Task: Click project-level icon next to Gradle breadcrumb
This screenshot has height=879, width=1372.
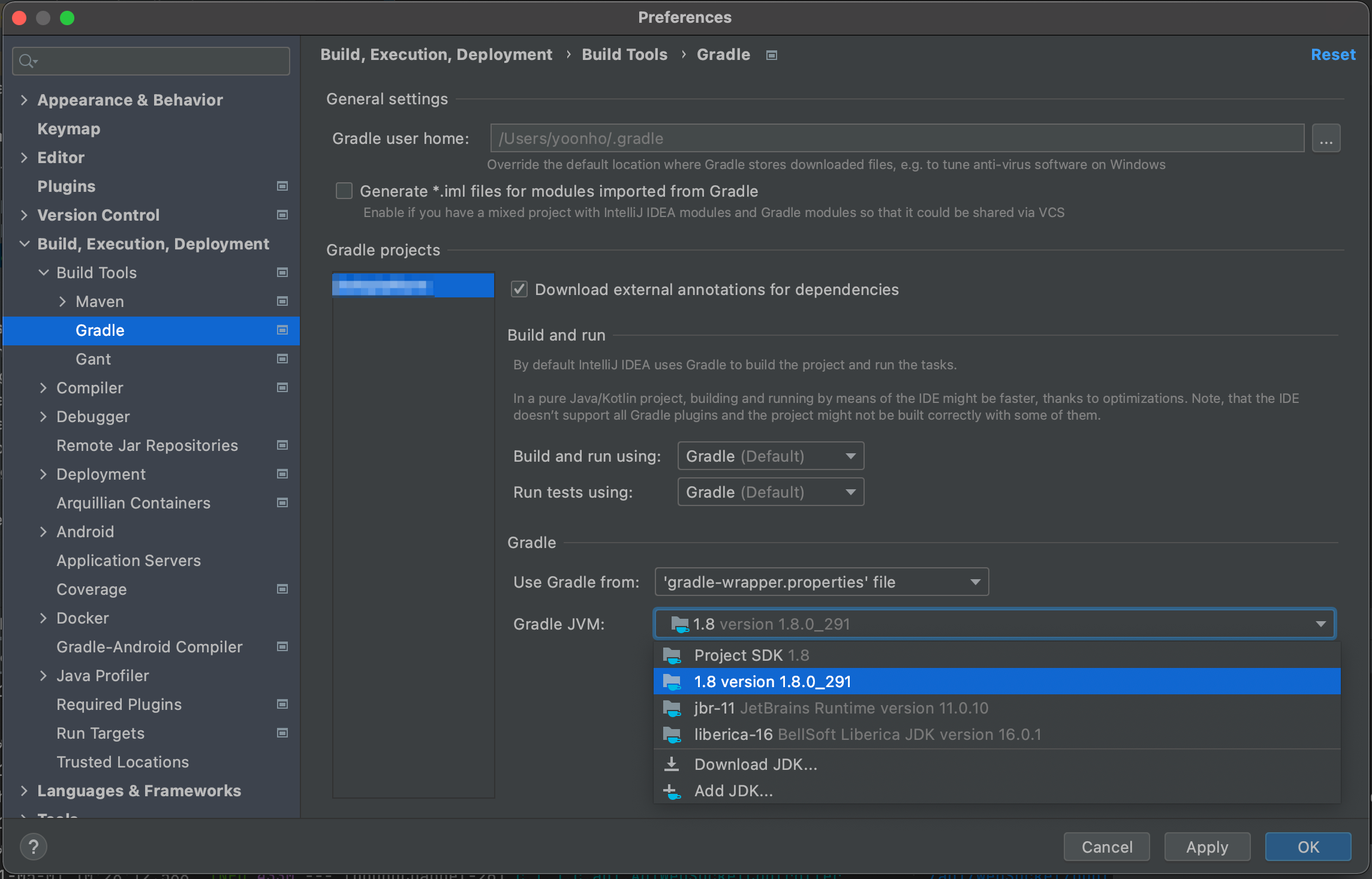Action: coord(772,55)
